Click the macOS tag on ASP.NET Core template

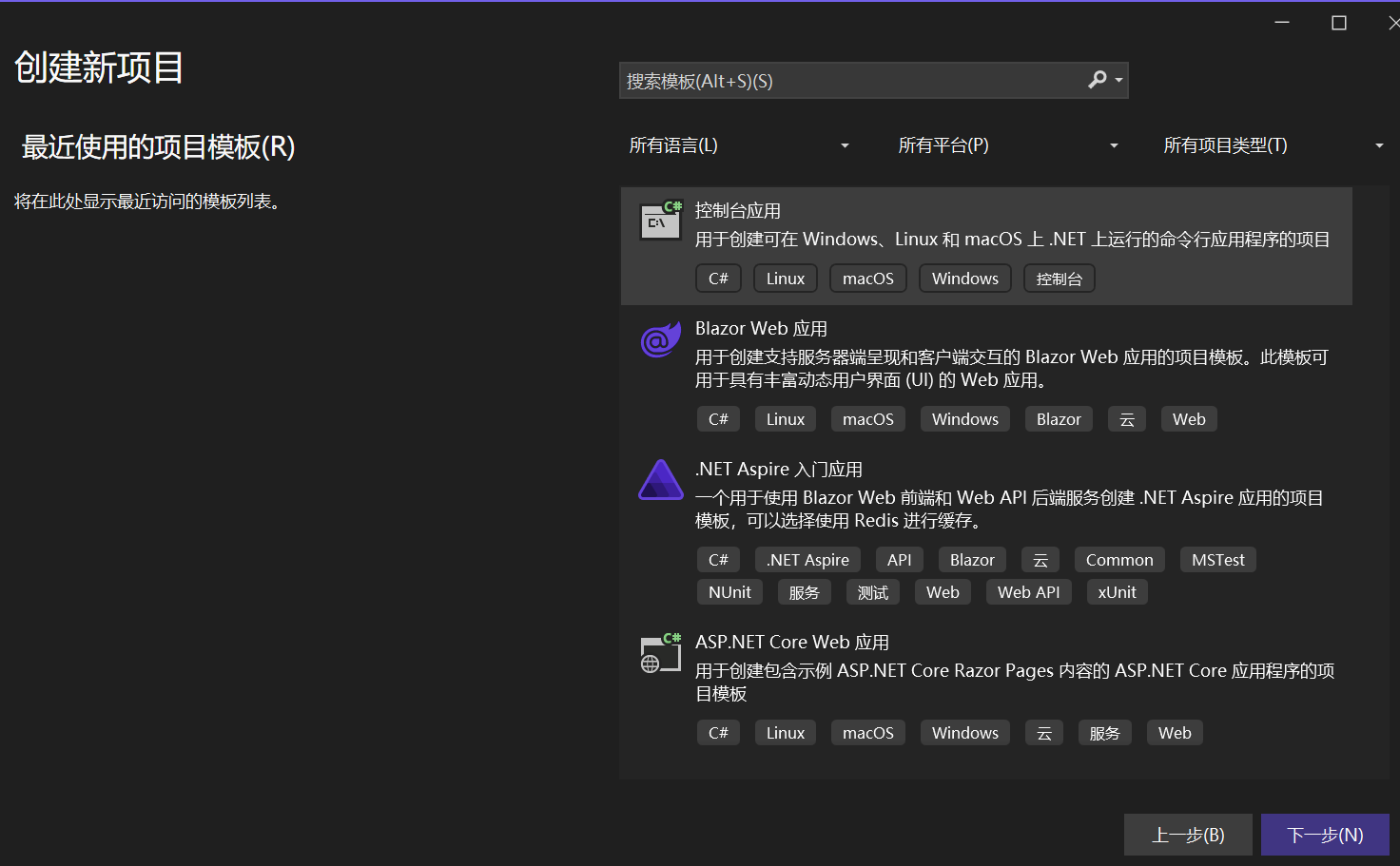tap(868, 733)
